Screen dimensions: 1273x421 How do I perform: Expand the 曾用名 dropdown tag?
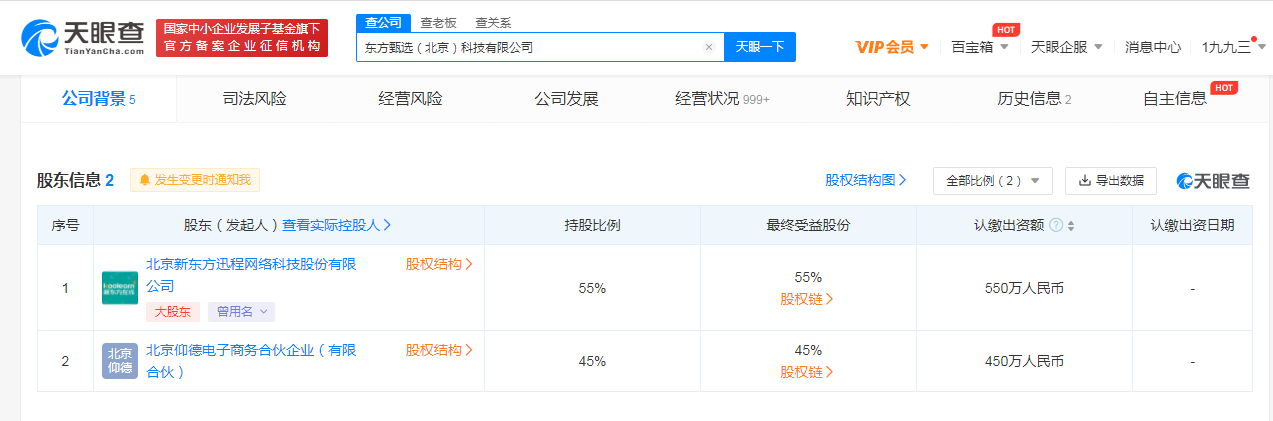[x=241, y=312]
